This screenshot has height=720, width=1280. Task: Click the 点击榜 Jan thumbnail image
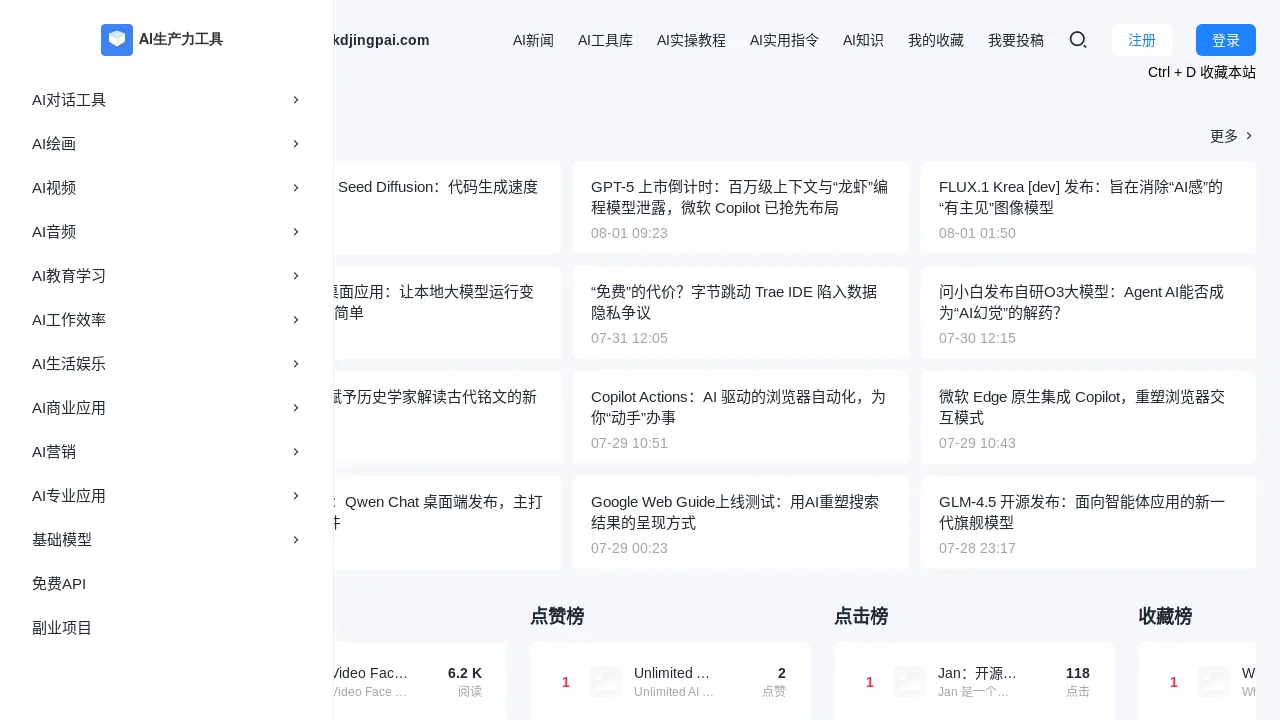click(910, 682)
